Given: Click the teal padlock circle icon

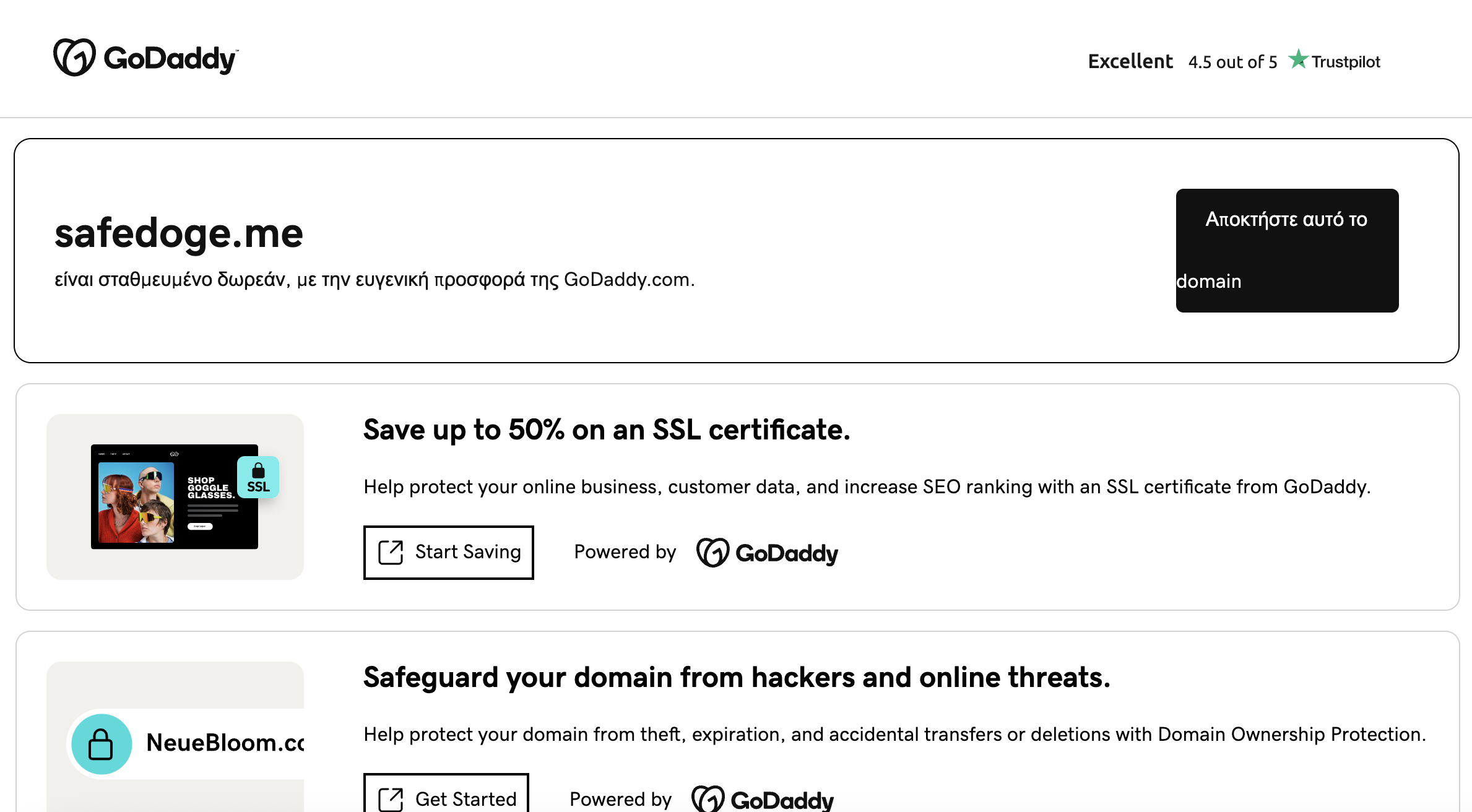Looking at the screenshot, I should tap(101, 743).
